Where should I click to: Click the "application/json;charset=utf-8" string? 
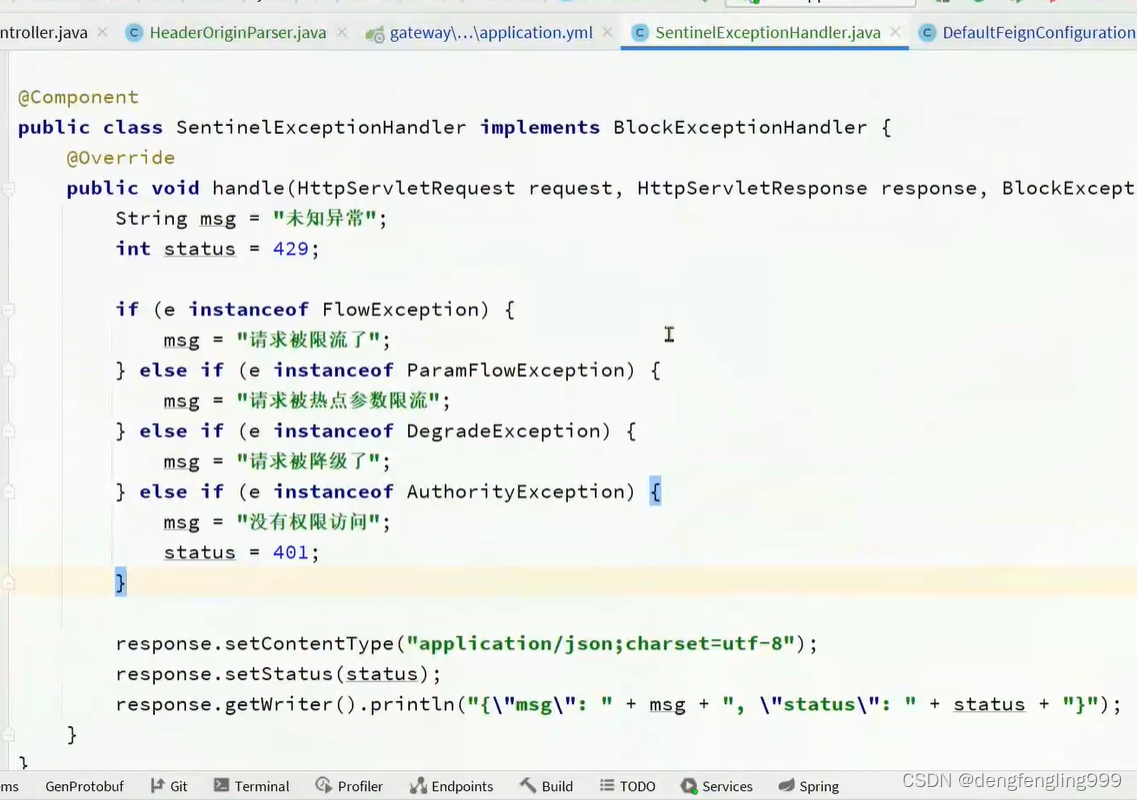point(600,644)
